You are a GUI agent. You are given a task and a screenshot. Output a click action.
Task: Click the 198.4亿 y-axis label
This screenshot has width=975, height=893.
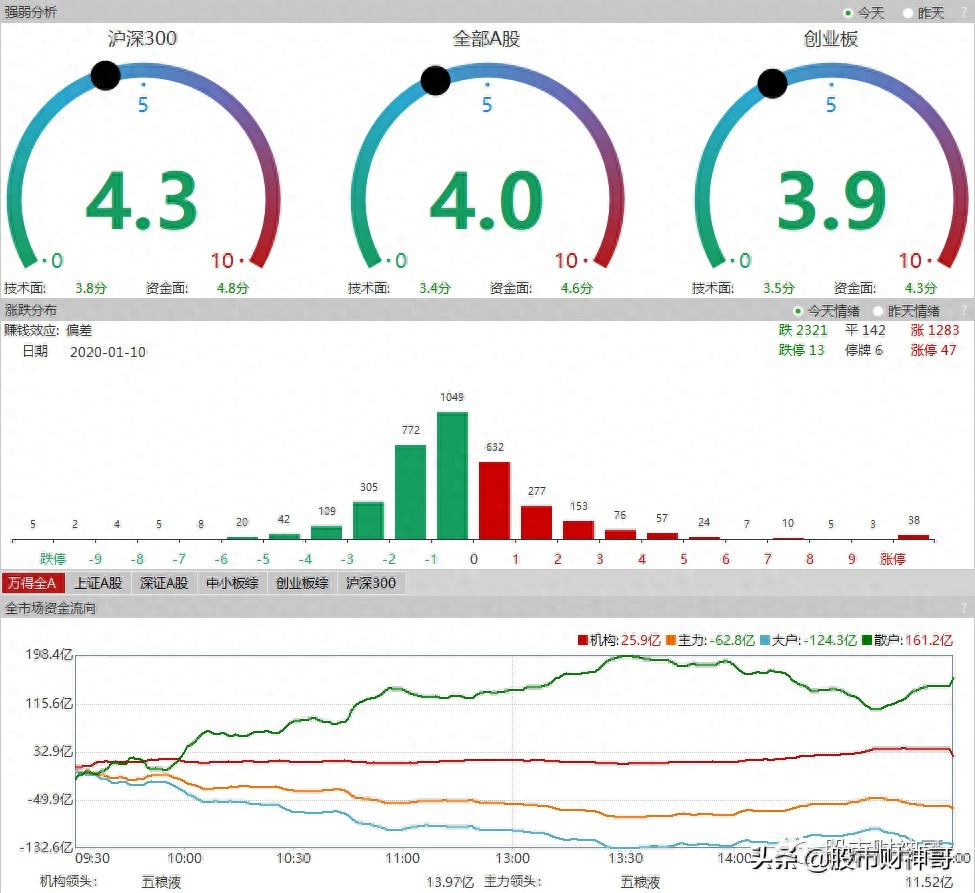point(49,654)
